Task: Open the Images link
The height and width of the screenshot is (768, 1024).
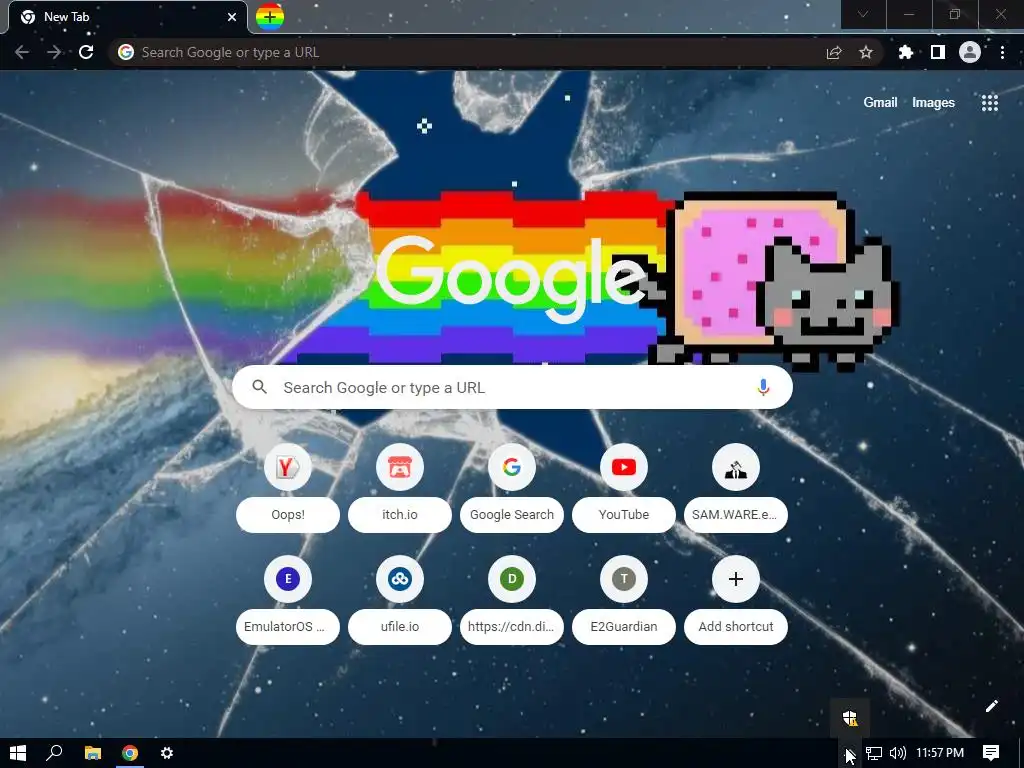Action: [933, 103]
